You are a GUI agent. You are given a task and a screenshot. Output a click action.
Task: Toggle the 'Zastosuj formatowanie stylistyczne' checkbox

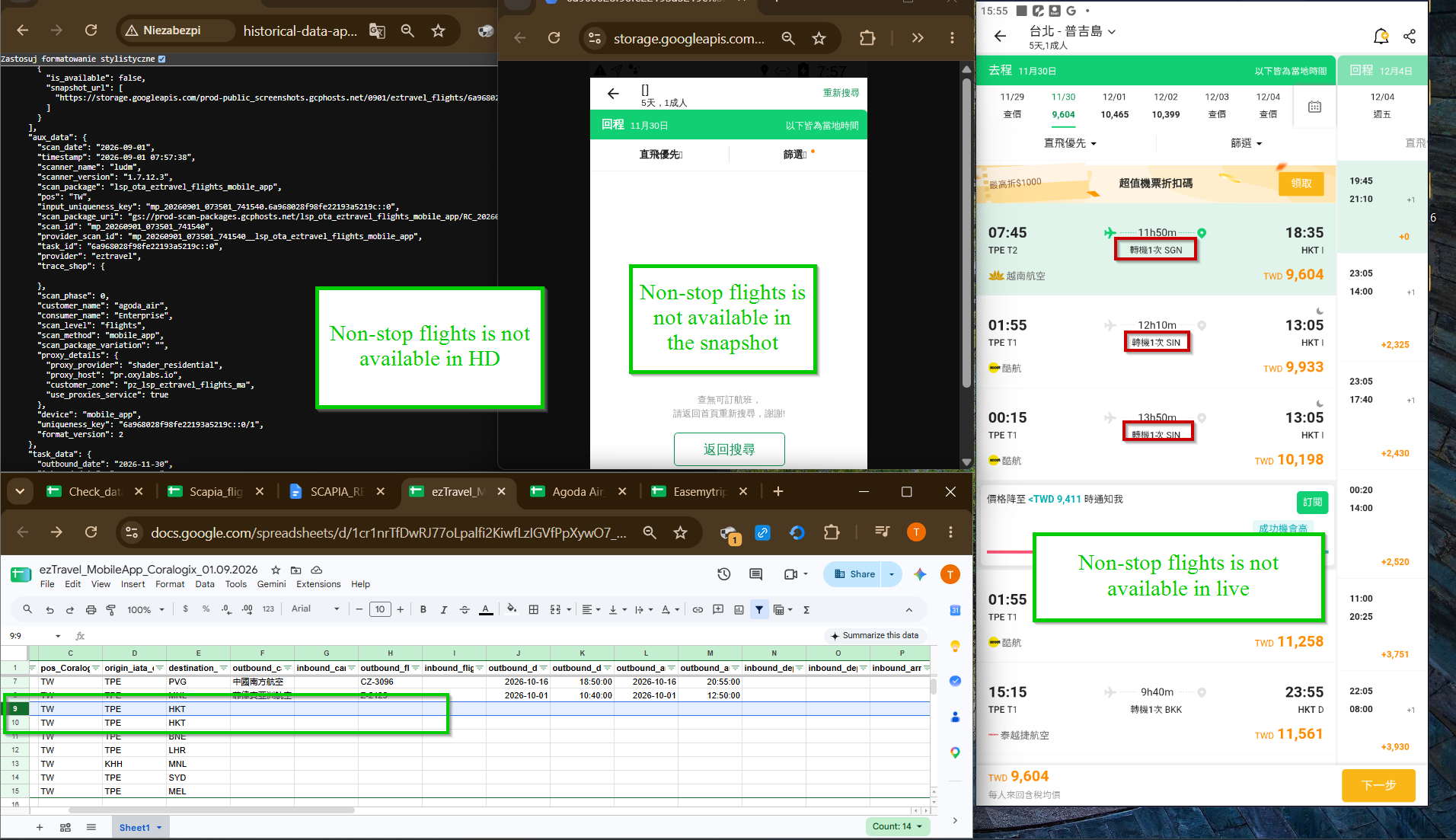pos(161,59)
